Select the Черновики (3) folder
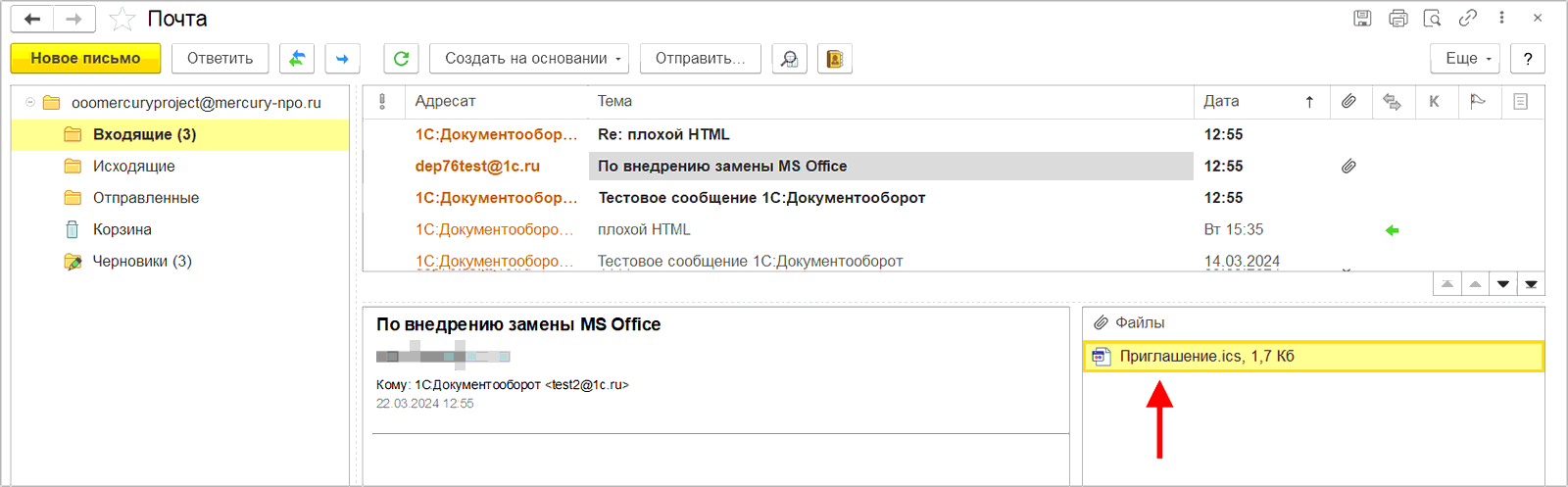Screen dimensions: 1568x487 (x=141, y=261)
